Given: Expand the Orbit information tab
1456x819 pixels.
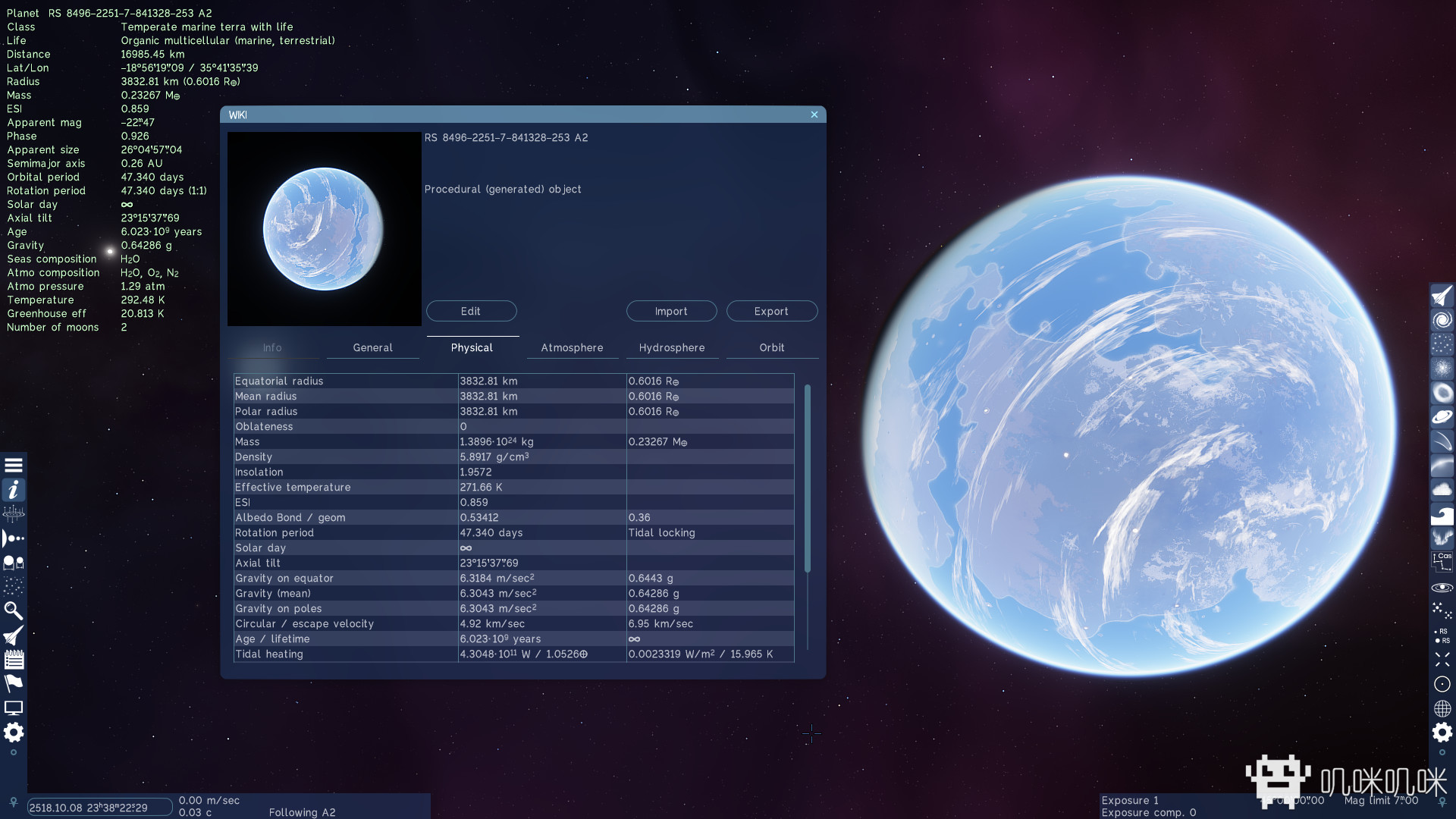Looking at the screenshot, I should coord(771,347).
